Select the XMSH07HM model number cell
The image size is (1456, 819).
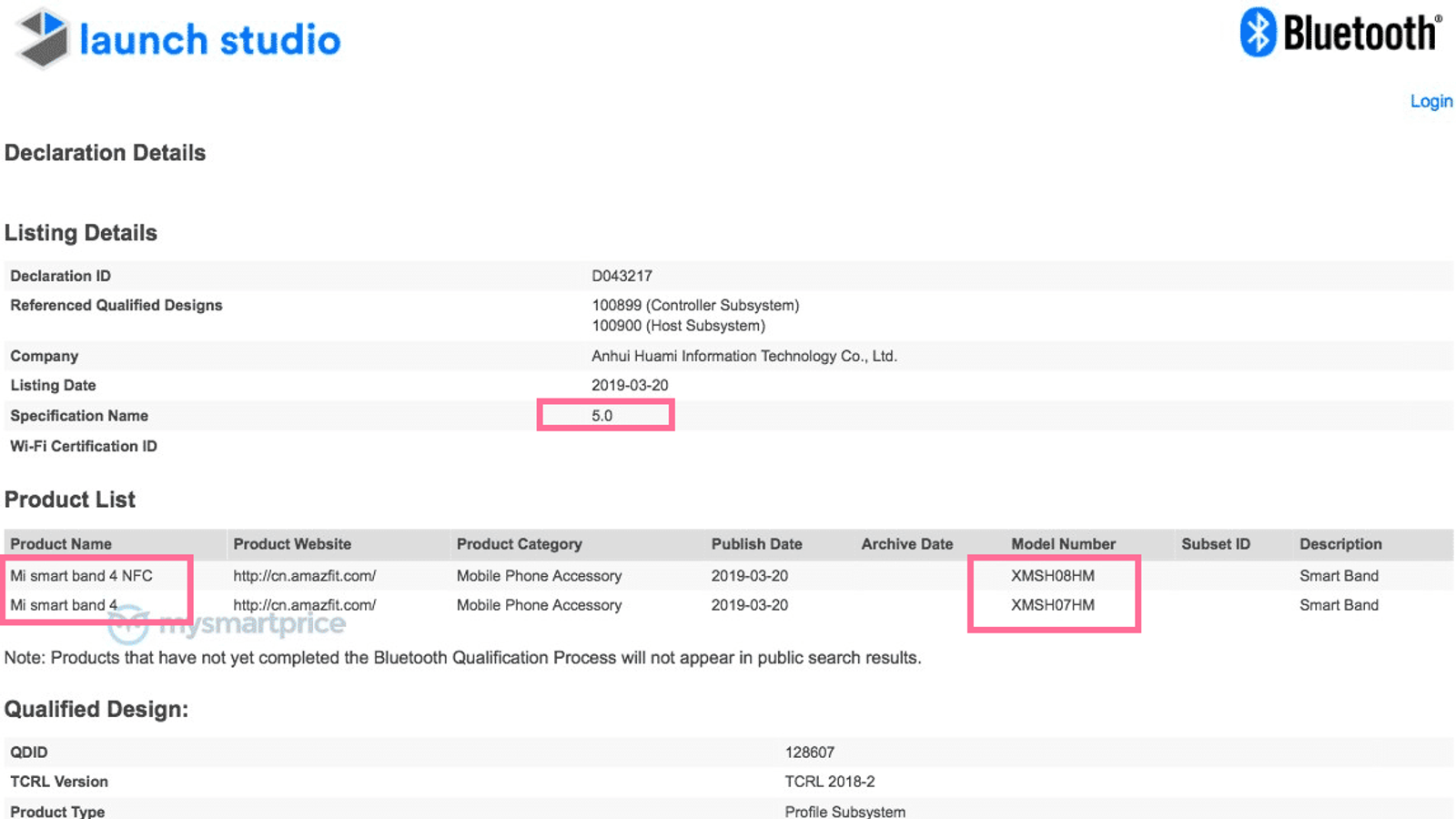(x=1052, y=605)
